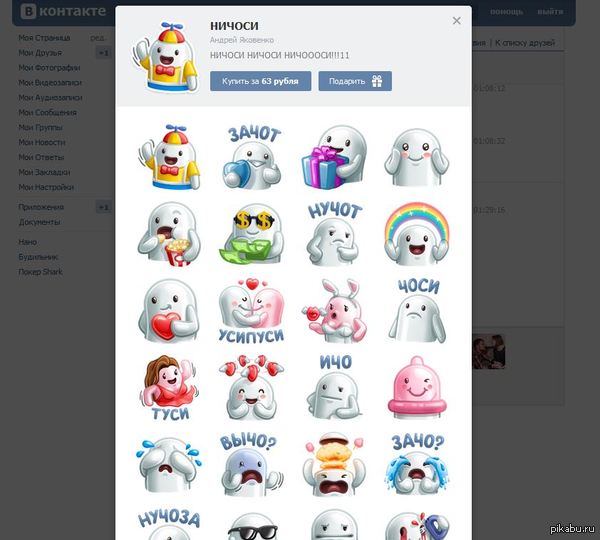600x540 pixels.
Task: Select the ЗАЧОТ thumbs-up sticker
Action: coord(251,157)
